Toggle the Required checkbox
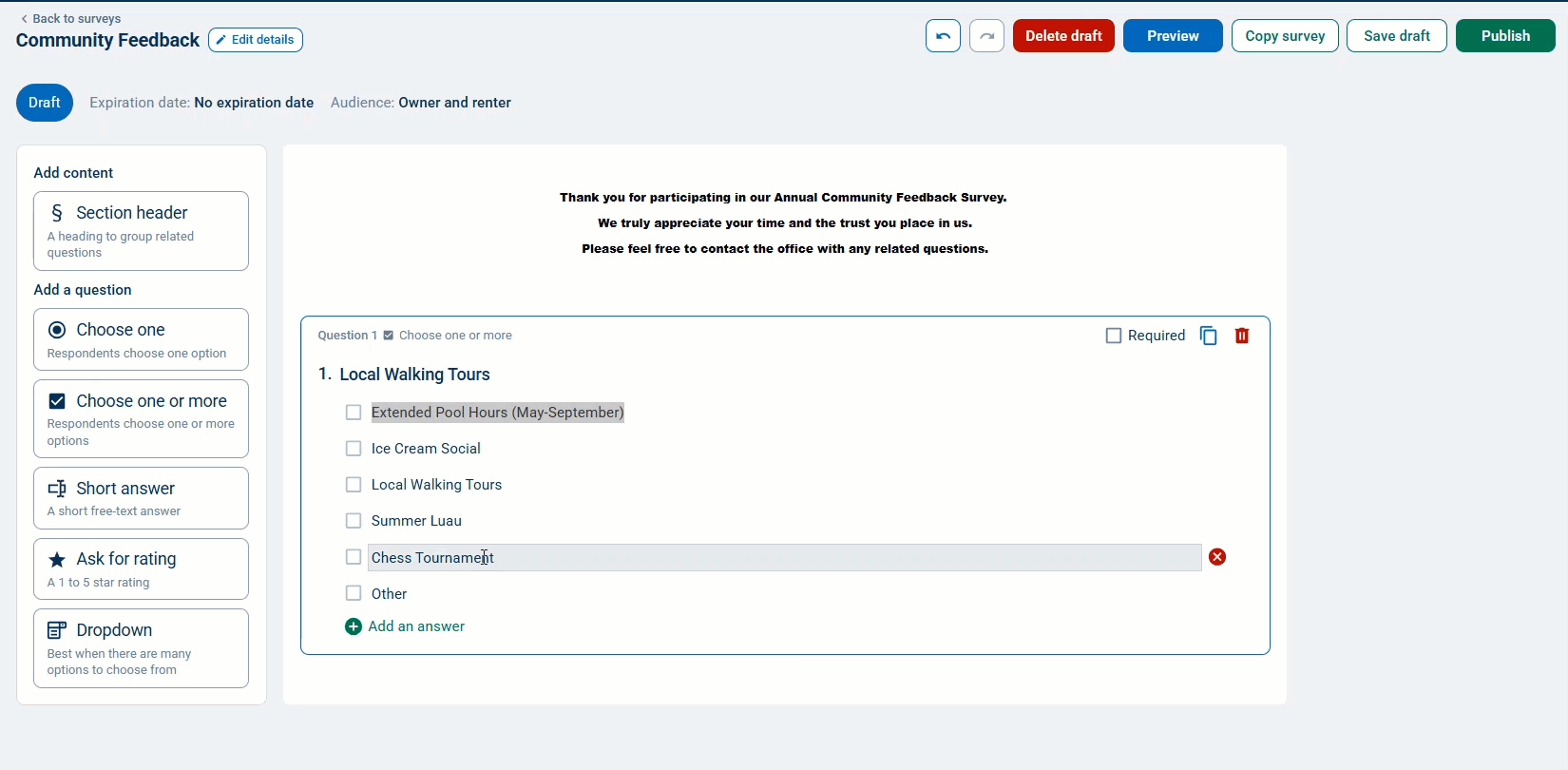 (x=1114, y=336)
